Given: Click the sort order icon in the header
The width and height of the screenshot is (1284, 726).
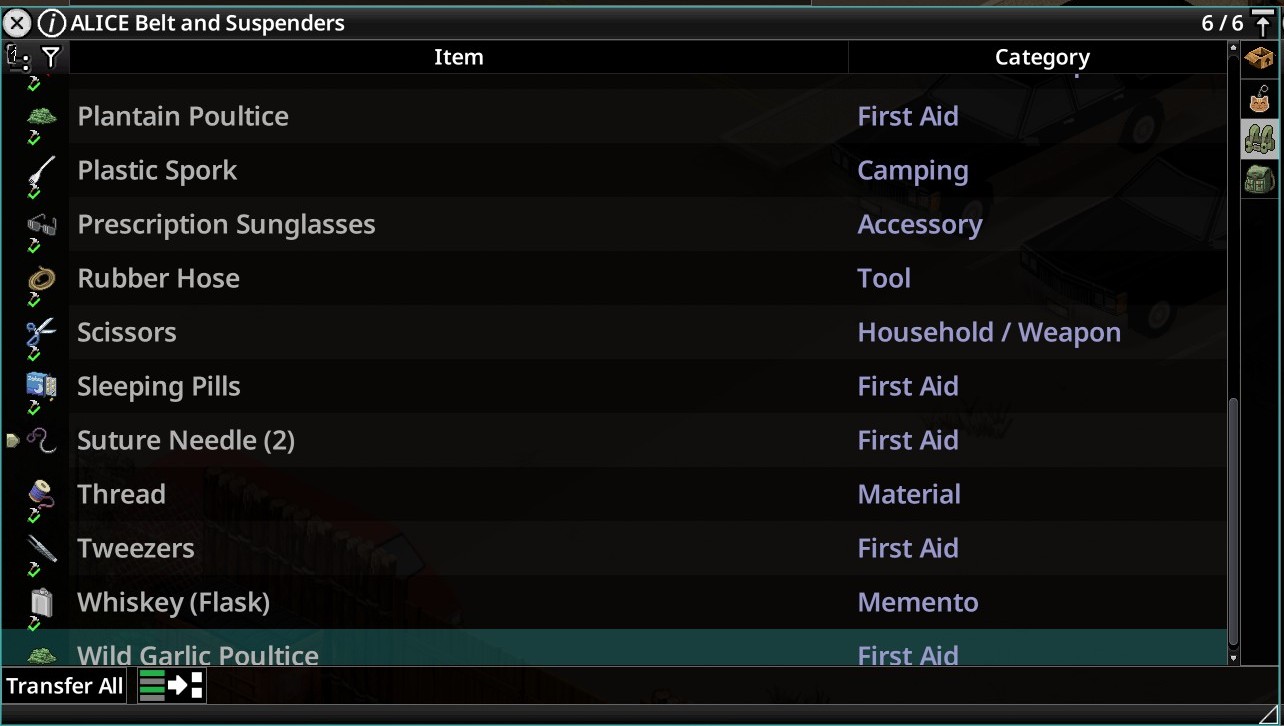Looking at the screenshot, I should [18, 57].
